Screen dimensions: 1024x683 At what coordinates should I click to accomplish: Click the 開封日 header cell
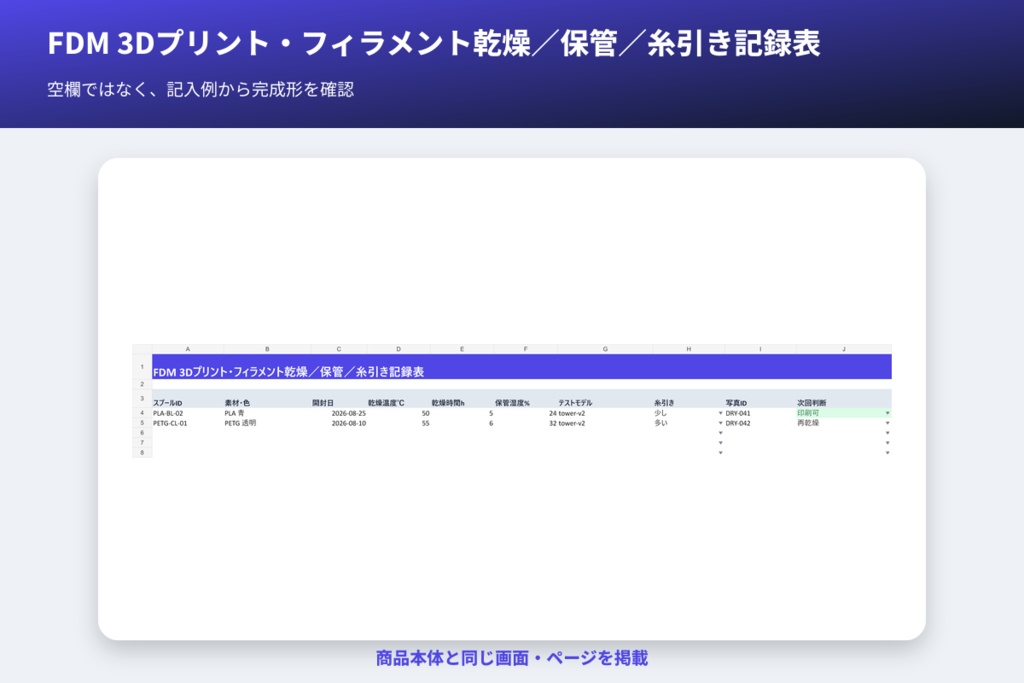click(x=339, y=399)
